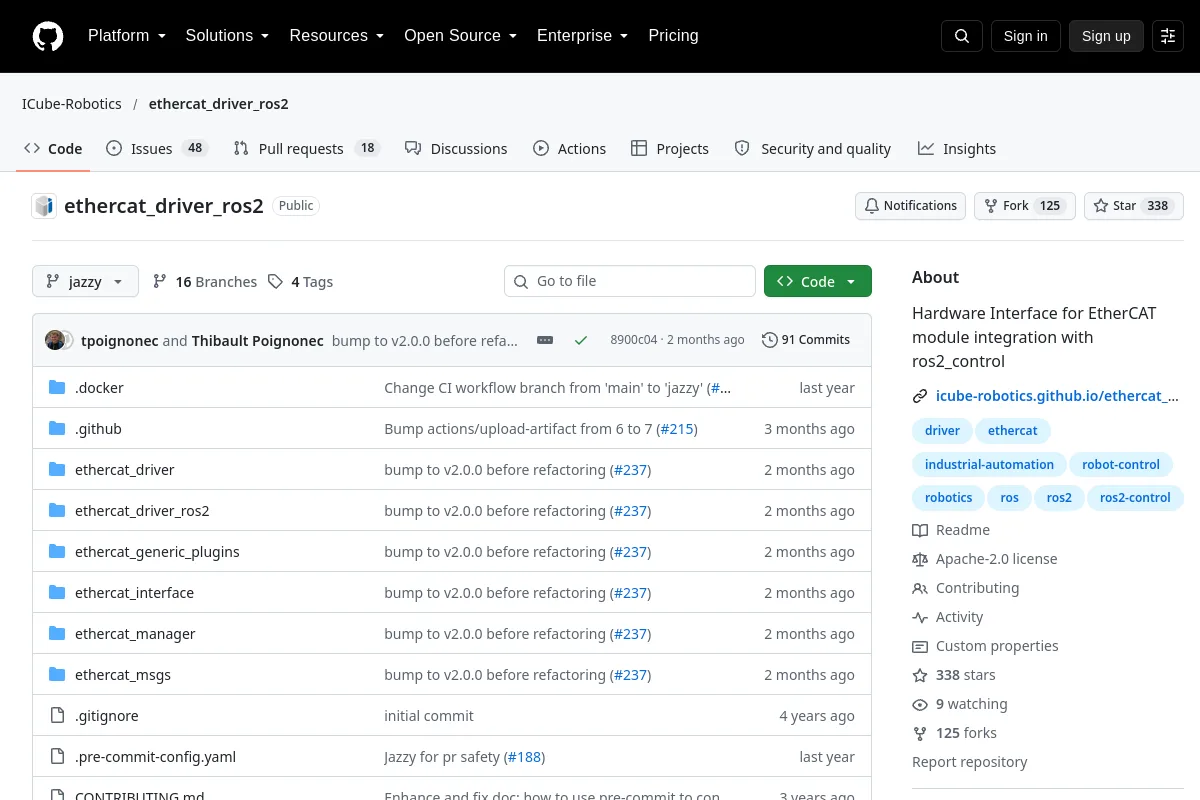Image resolution: width=1200 pixels, height=800 pixels.
Task: Click the Activity pulse icon
Action: point(920,617)
